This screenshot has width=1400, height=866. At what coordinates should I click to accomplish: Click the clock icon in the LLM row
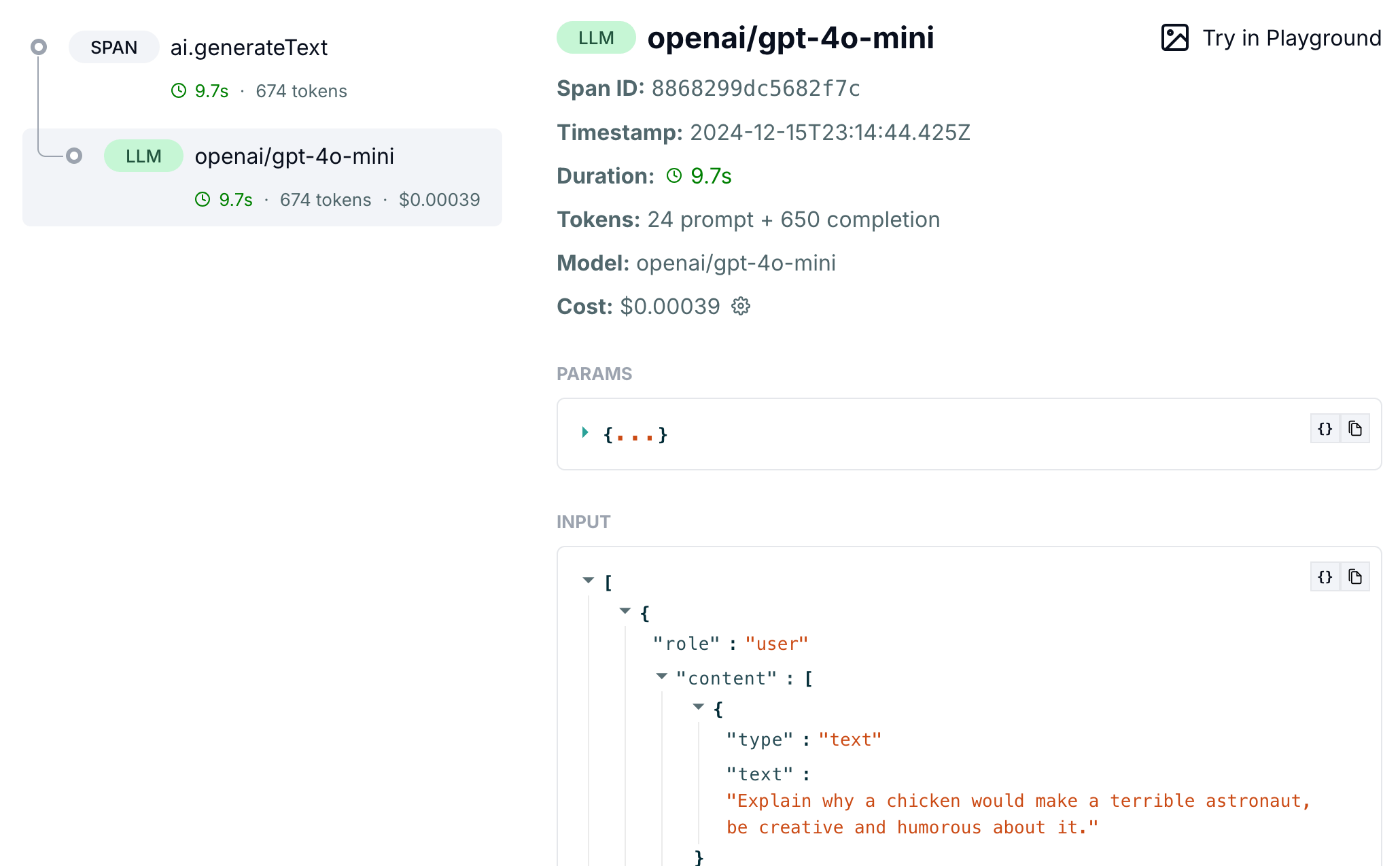pos(203,200)
